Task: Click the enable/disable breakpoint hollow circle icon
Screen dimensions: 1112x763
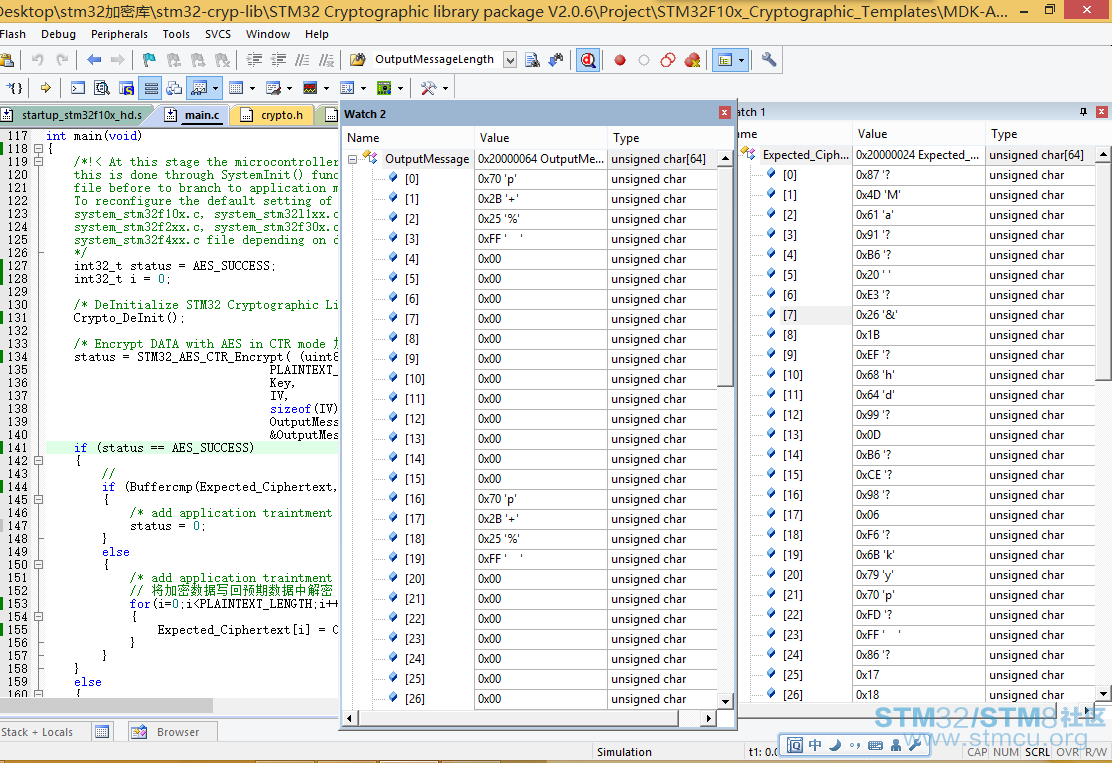Action: 644,60
